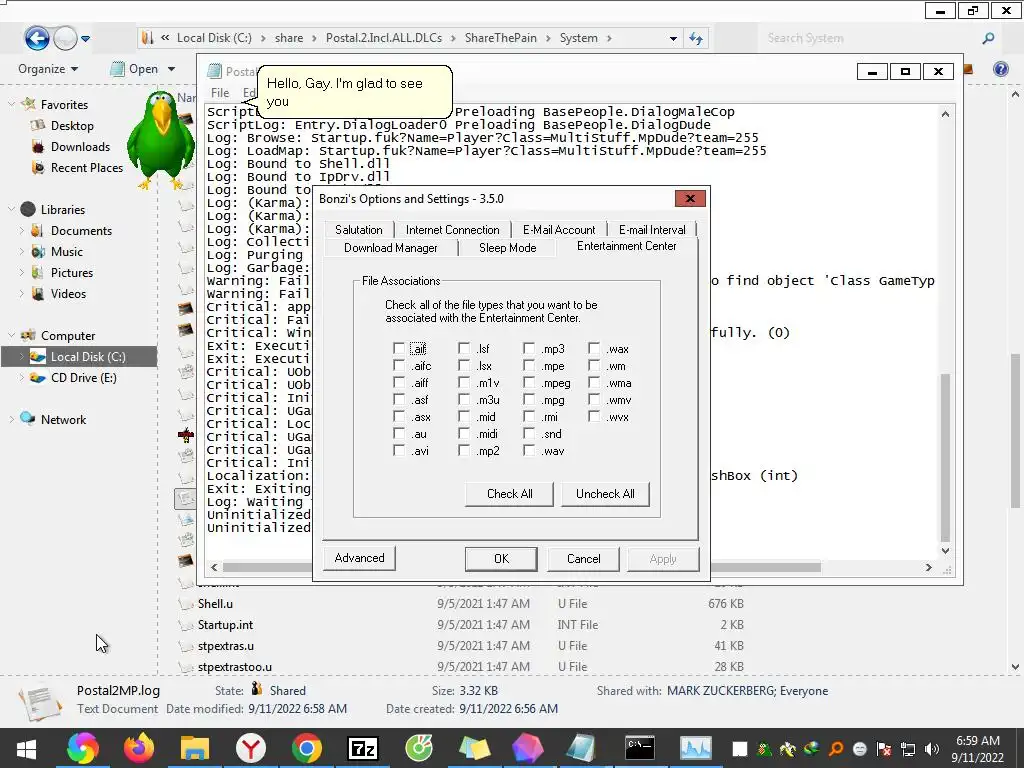Expand the Network tree node
This screenshot has width=1024, height=768.
(11, 419)
